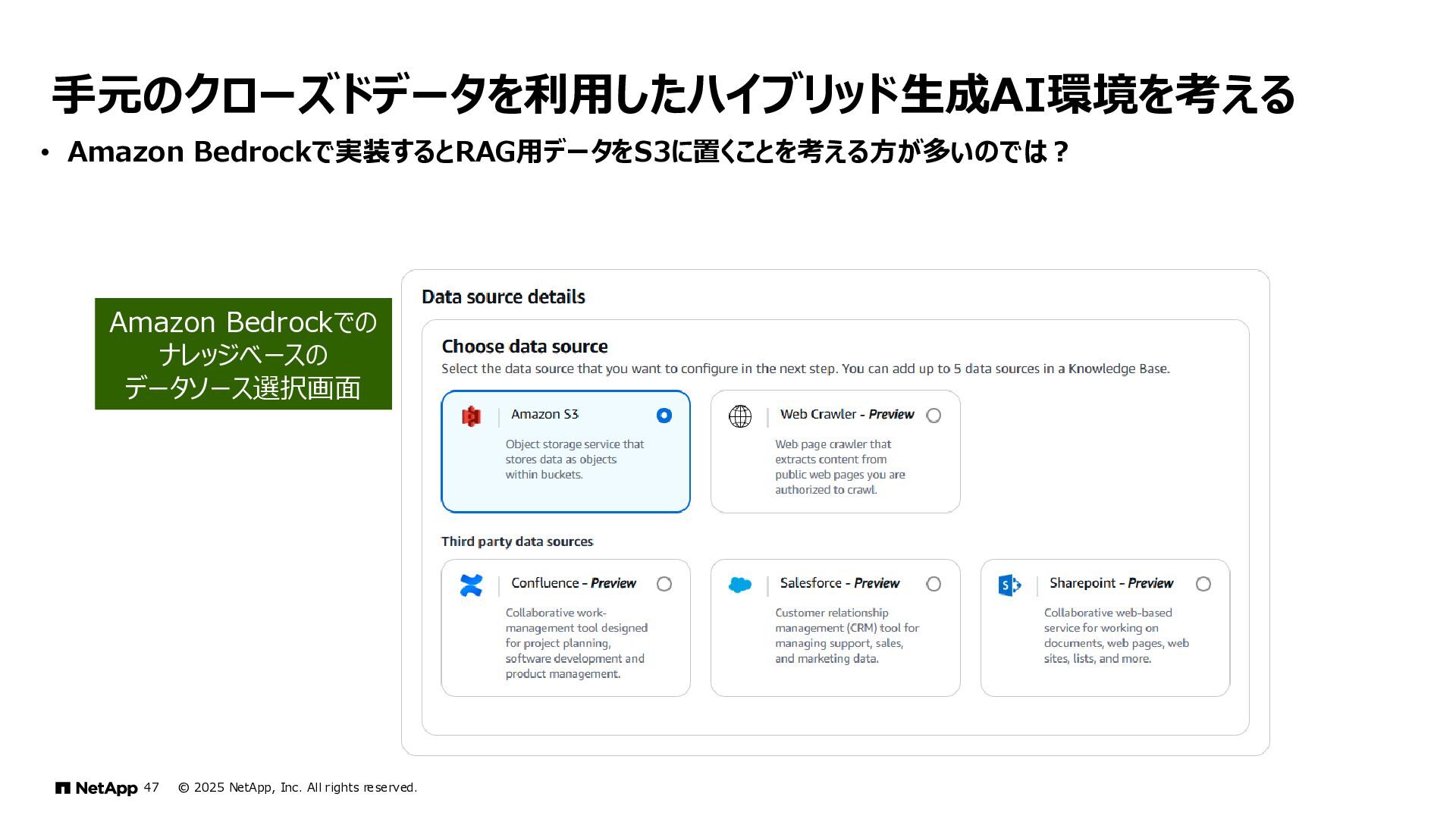Select the Confluence radio button
Screen dimensions: 1456x819
point(664,584)
